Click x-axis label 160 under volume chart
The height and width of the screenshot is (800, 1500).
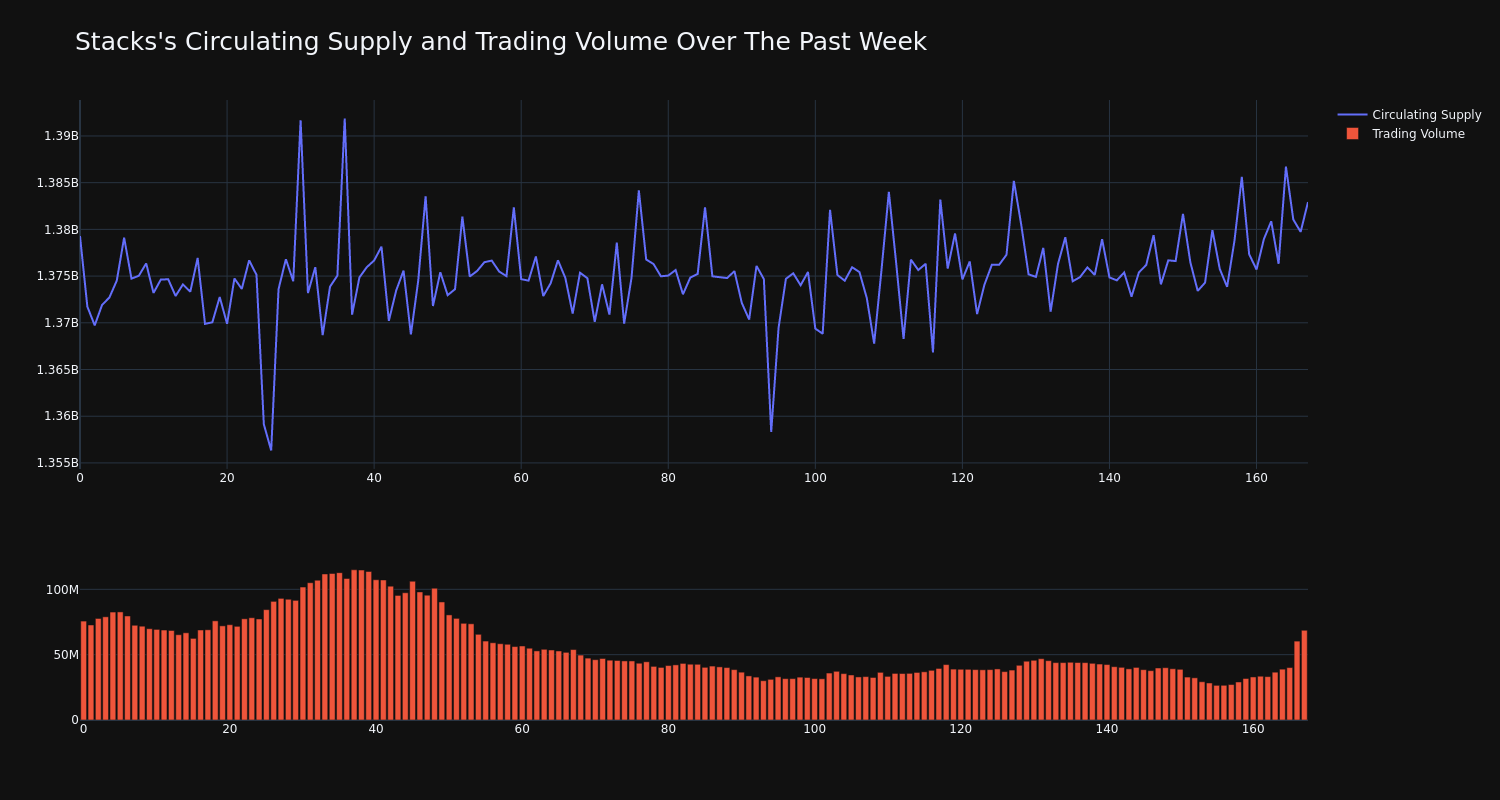(x=1253, y=729)
